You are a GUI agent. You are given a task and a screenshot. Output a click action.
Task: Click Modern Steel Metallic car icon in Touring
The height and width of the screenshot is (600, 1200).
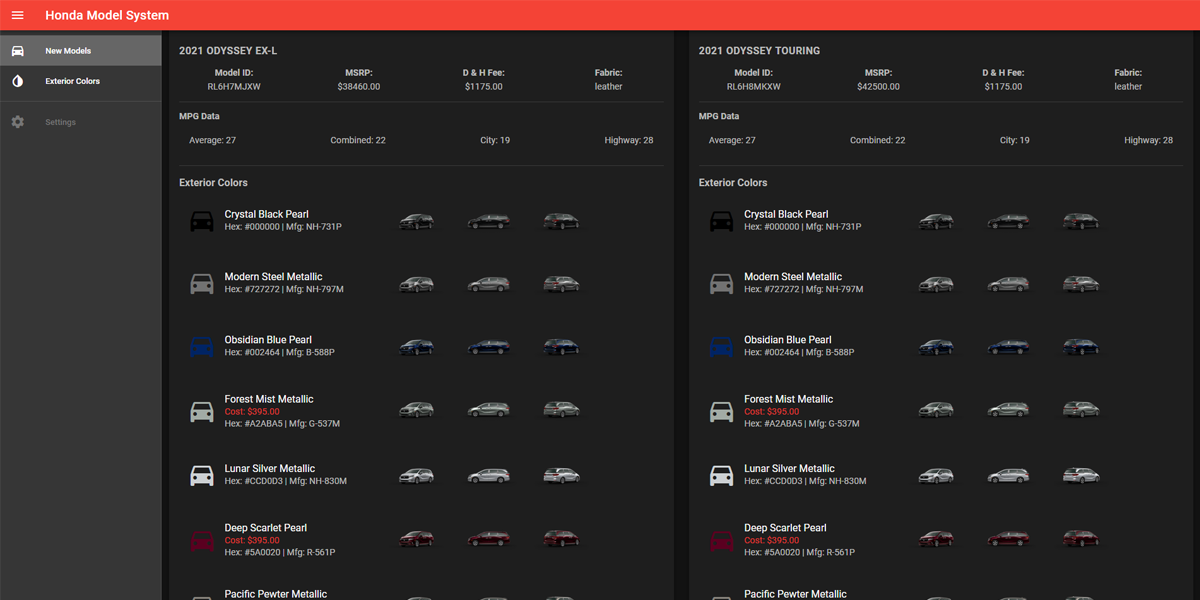coord(722,283)
